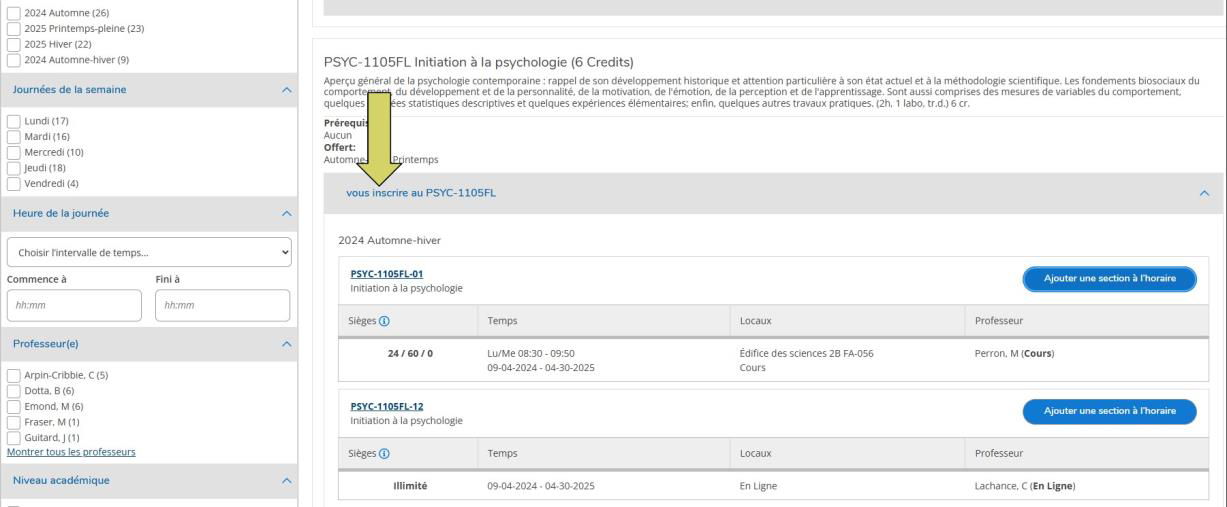Filter by professor Dotta, B (6)
This screenshot has width=1227, height=507.
13,390
